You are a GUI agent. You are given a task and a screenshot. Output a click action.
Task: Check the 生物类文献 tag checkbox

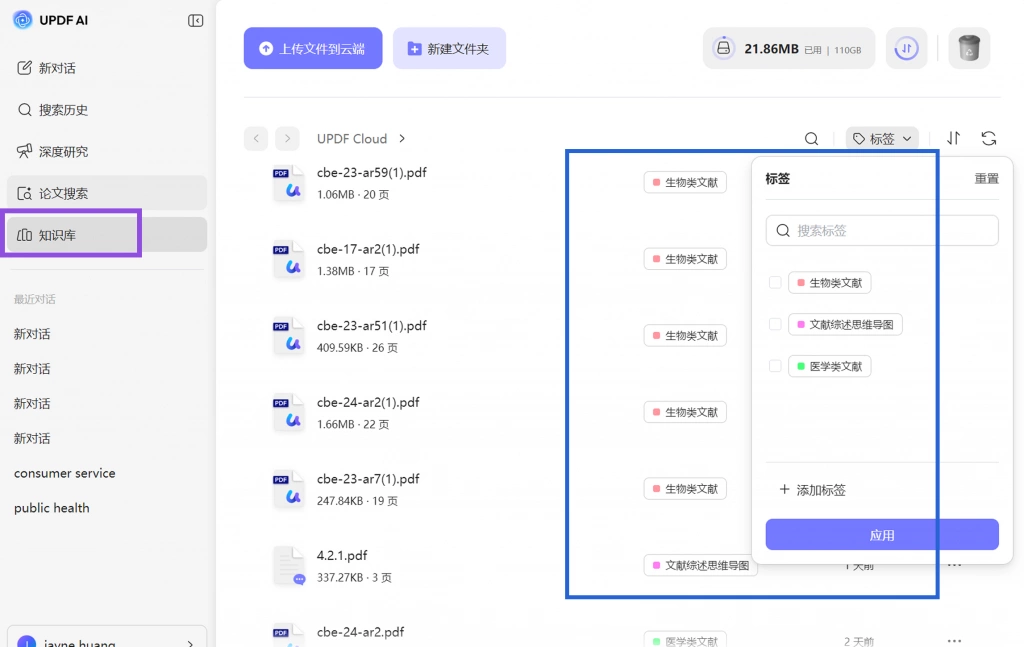[775, 283]
